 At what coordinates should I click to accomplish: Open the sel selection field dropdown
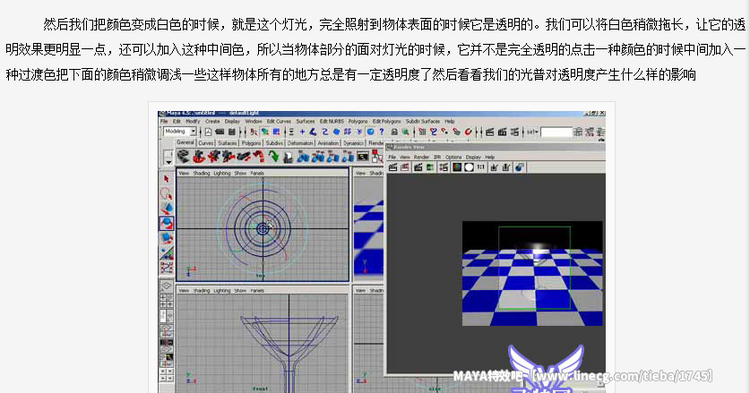coord(533,131)
